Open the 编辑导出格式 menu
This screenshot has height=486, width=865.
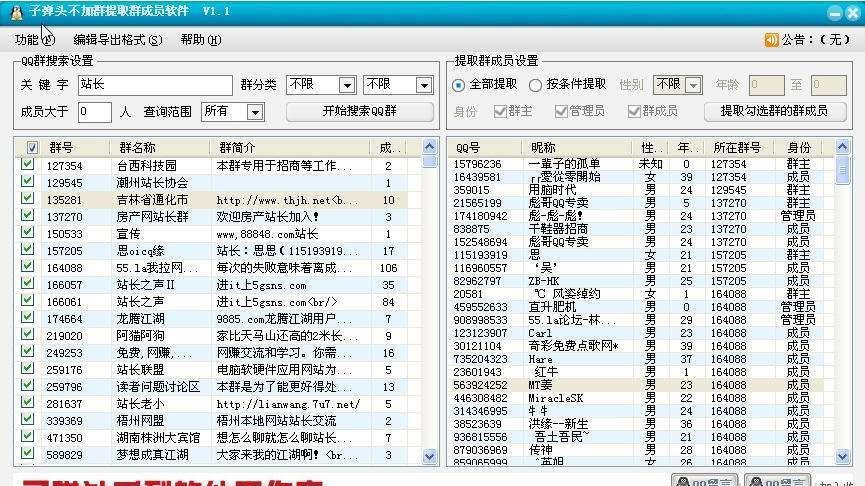pos(118,40)
